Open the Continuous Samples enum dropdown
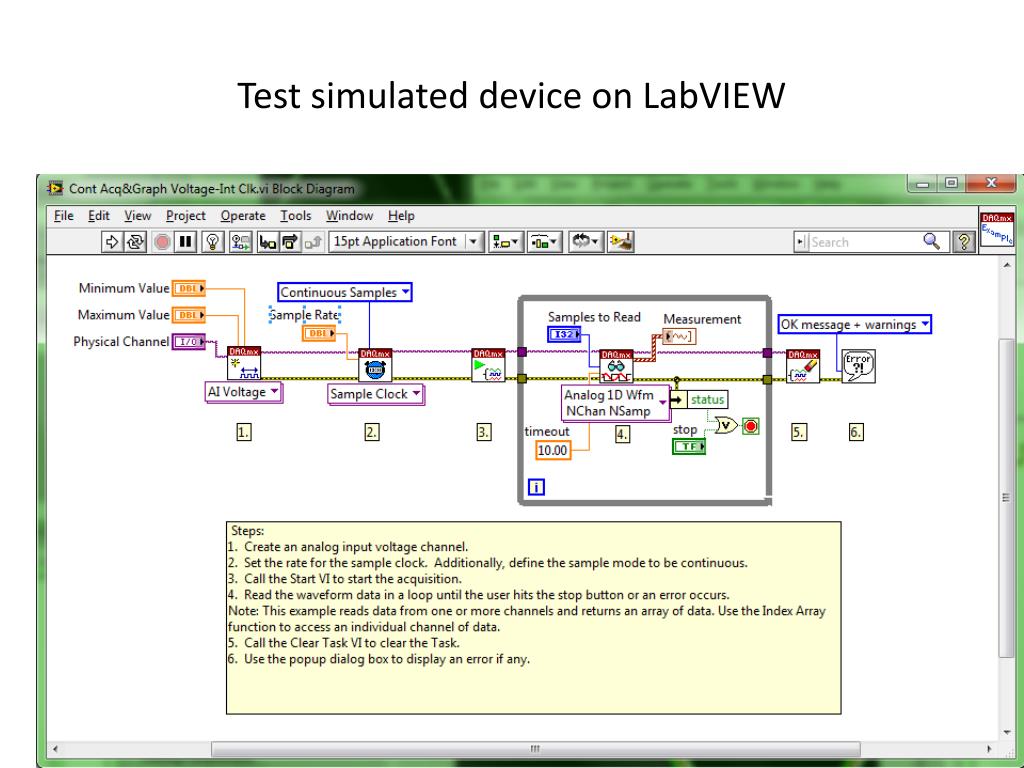The height and width of the screenshot is (768, 1024). point(344,293)
